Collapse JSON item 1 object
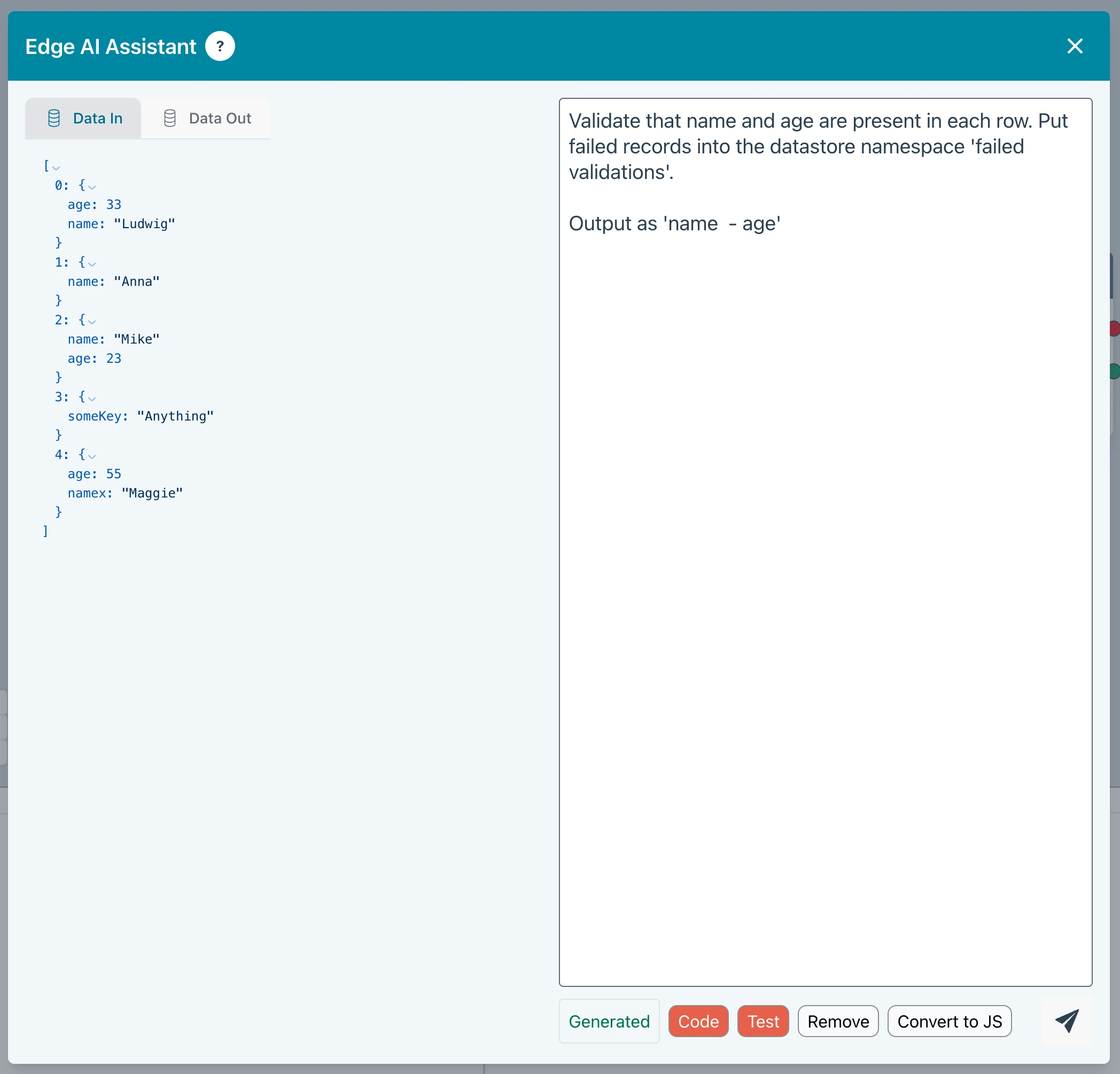1120x1074 pixels. 92,264
